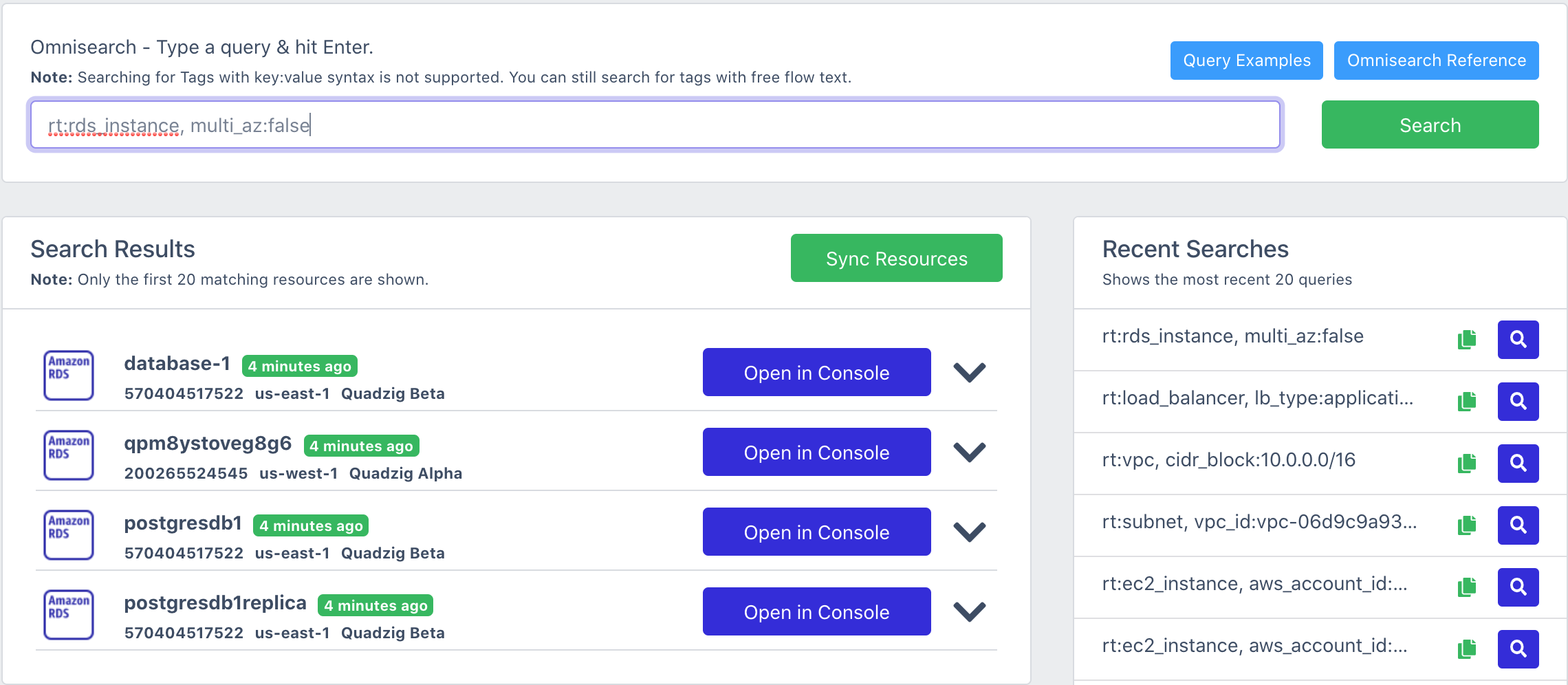This screenshot has height=685, width=1568.
Task: Copy the rt:vpc cidr_block query
Action: pos(1467,463)
